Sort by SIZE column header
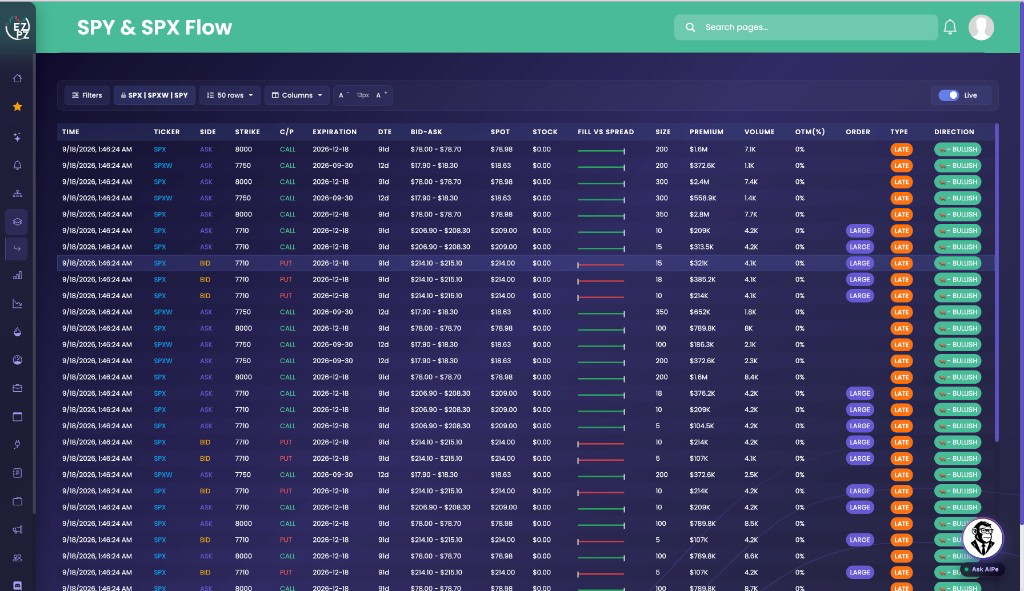This screenshot has width=1024, height=591. pyautogui.click(x=663, y=132)
